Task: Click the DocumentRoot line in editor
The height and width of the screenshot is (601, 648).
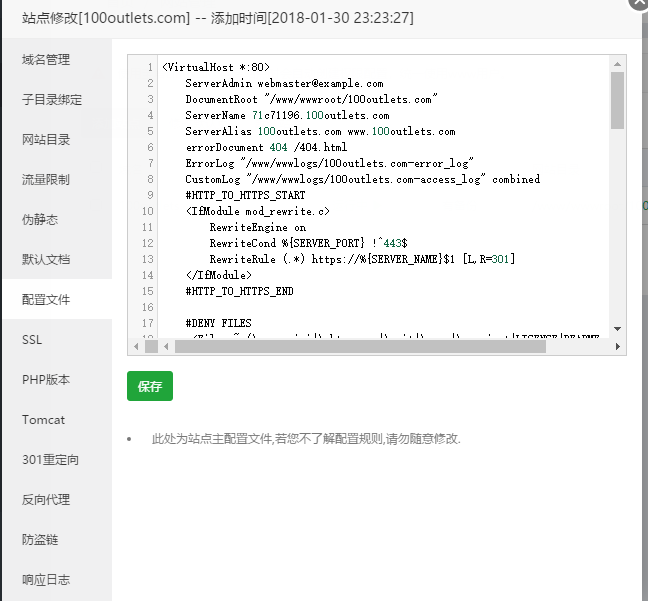Action: point(311,100)
